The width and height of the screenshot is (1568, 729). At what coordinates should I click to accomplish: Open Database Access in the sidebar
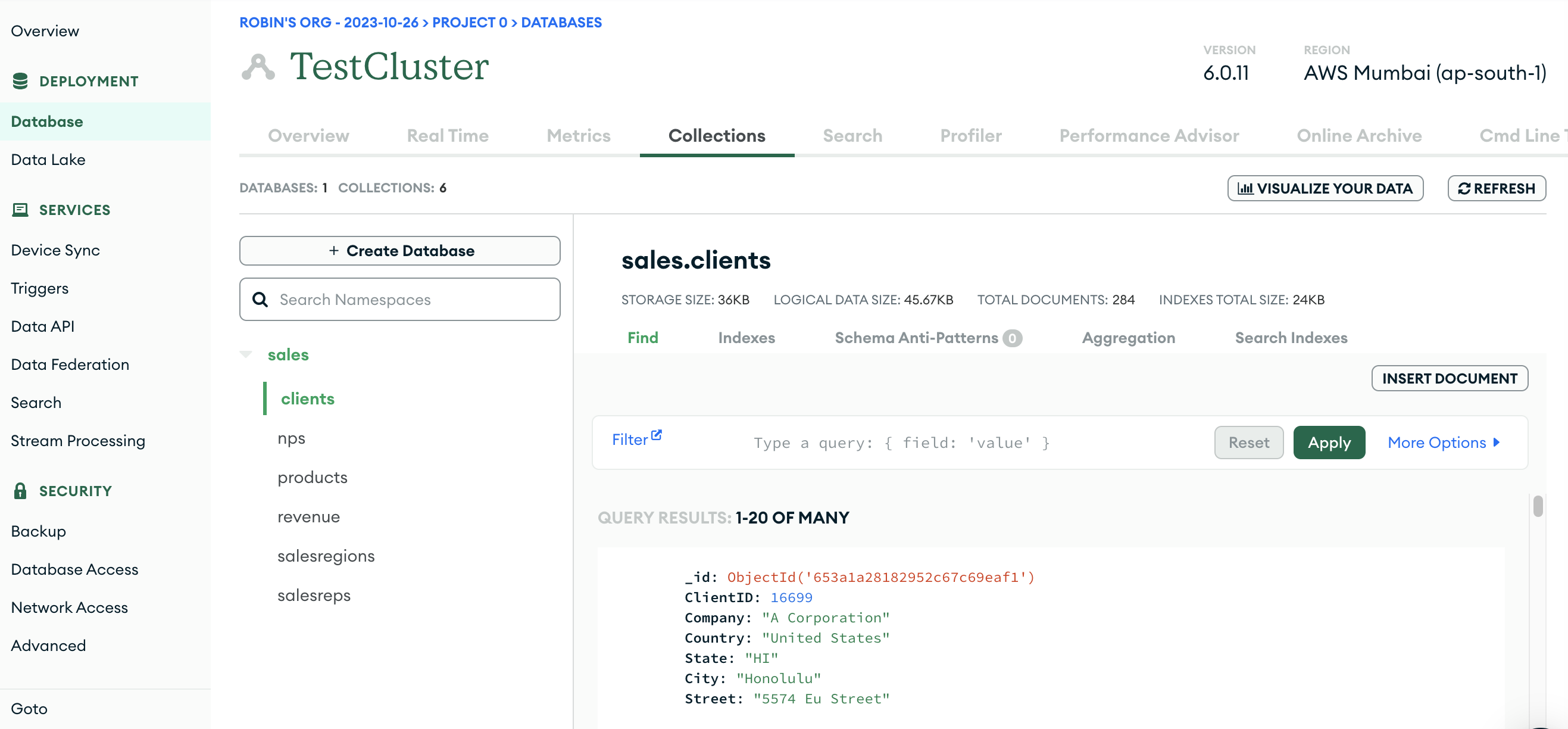(74, 569)
